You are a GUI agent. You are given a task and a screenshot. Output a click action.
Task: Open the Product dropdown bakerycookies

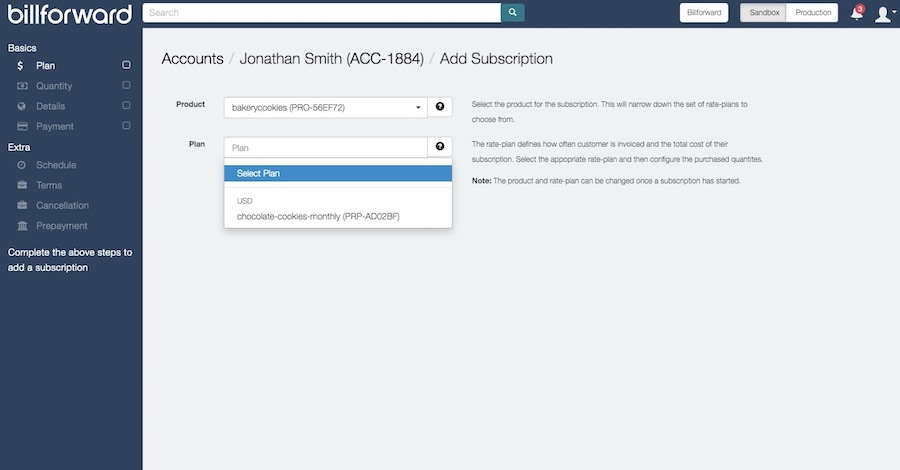tap(325, 107)
